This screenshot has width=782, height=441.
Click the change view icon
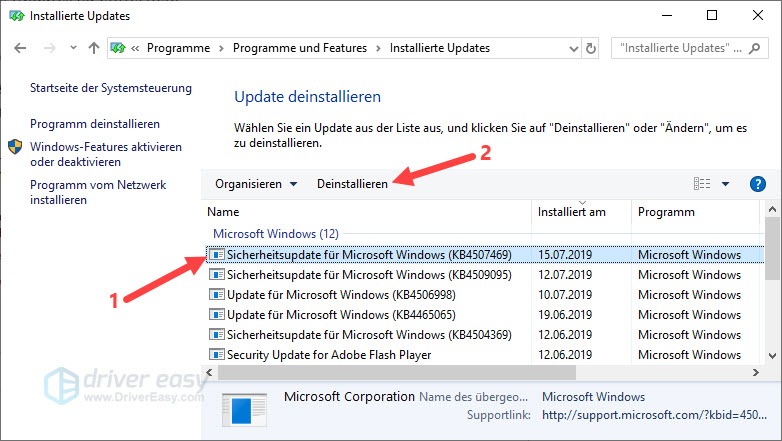coord(702,184)
